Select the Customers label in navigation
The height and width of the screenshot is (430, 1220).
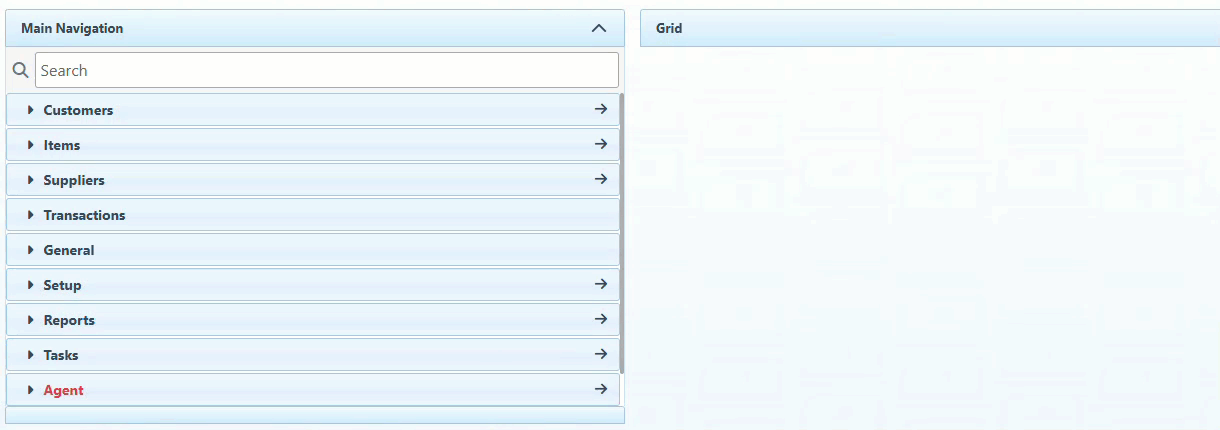coord(78,110)
